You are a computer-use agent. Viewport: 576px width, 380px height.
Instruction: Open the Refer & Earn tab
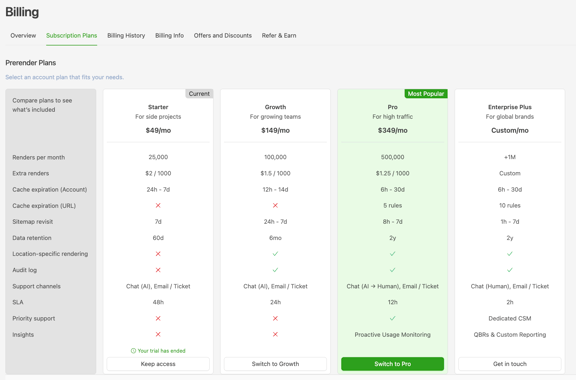(x=279, y=36)
